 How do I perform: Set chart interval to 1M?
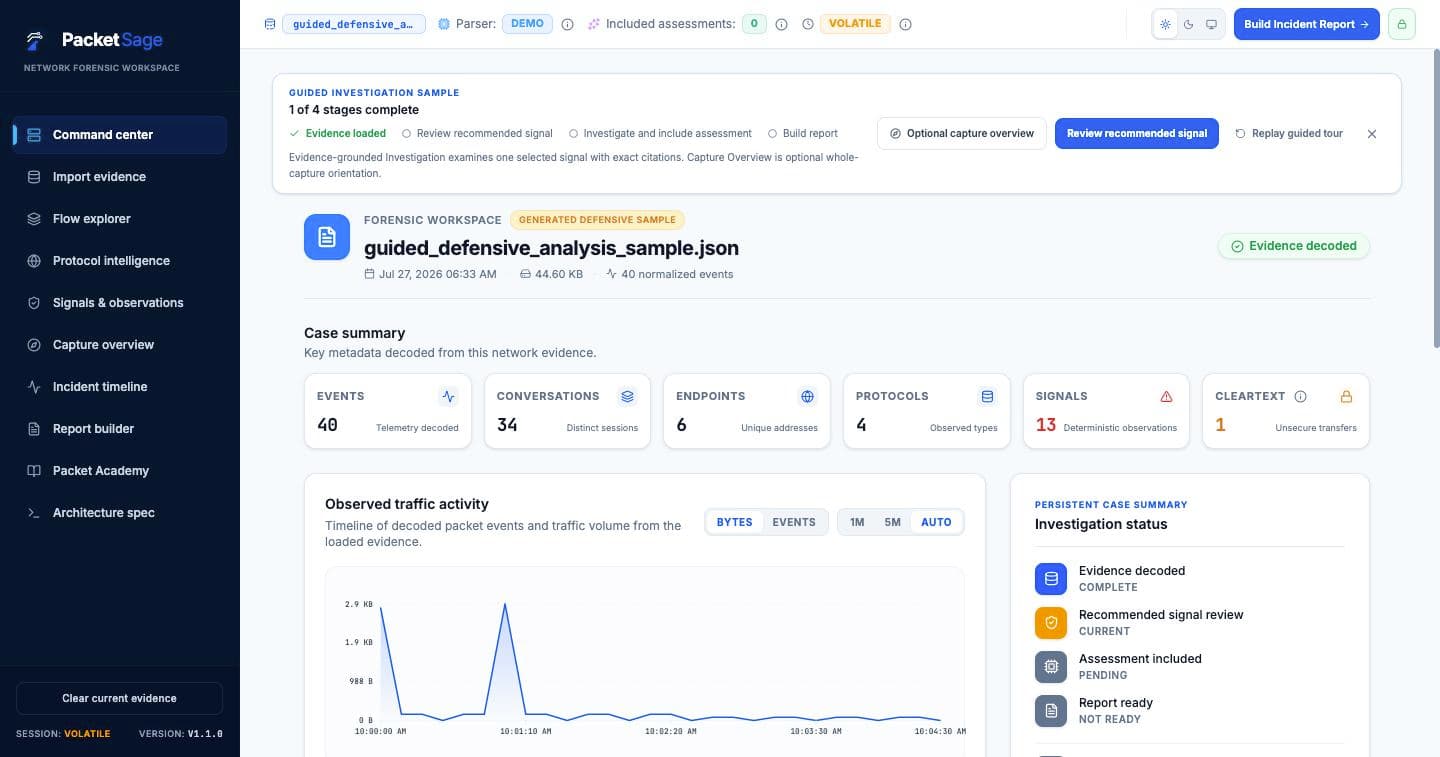[x=857, y=522]
